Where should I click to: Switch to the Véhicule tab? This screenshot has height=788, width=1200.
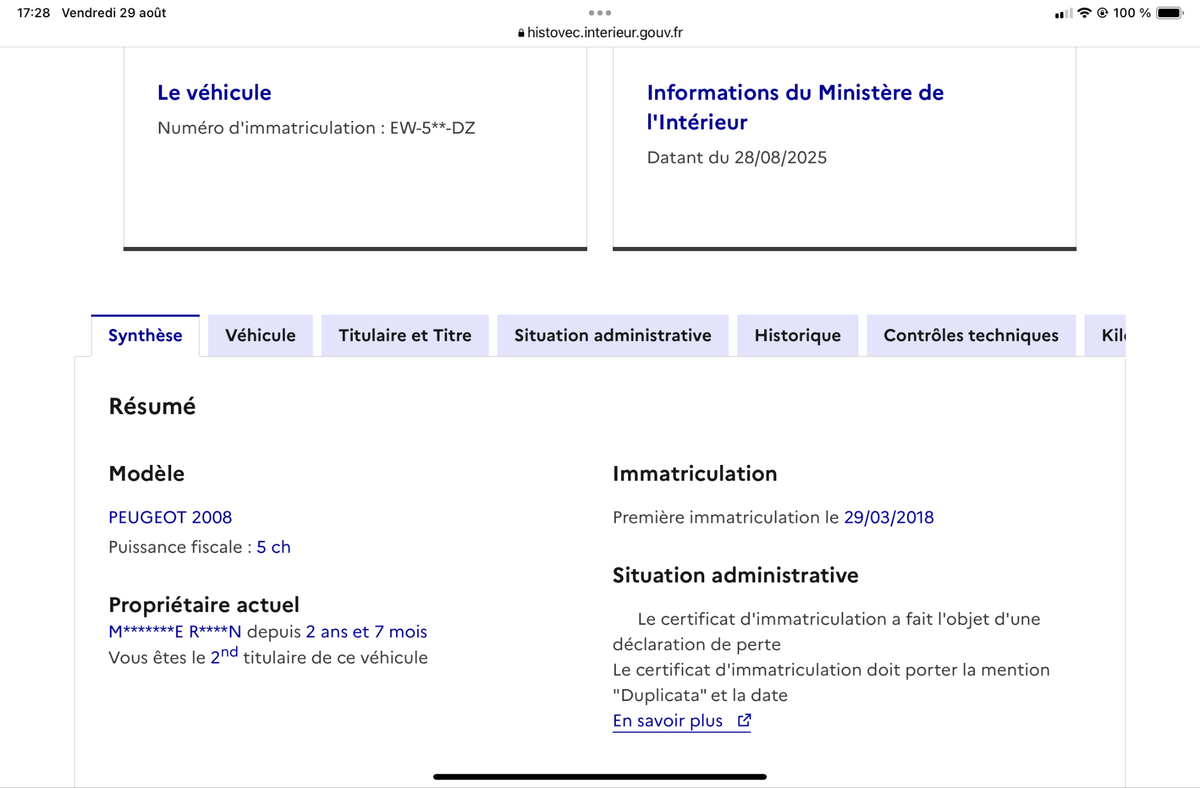[x=260, y=335]
